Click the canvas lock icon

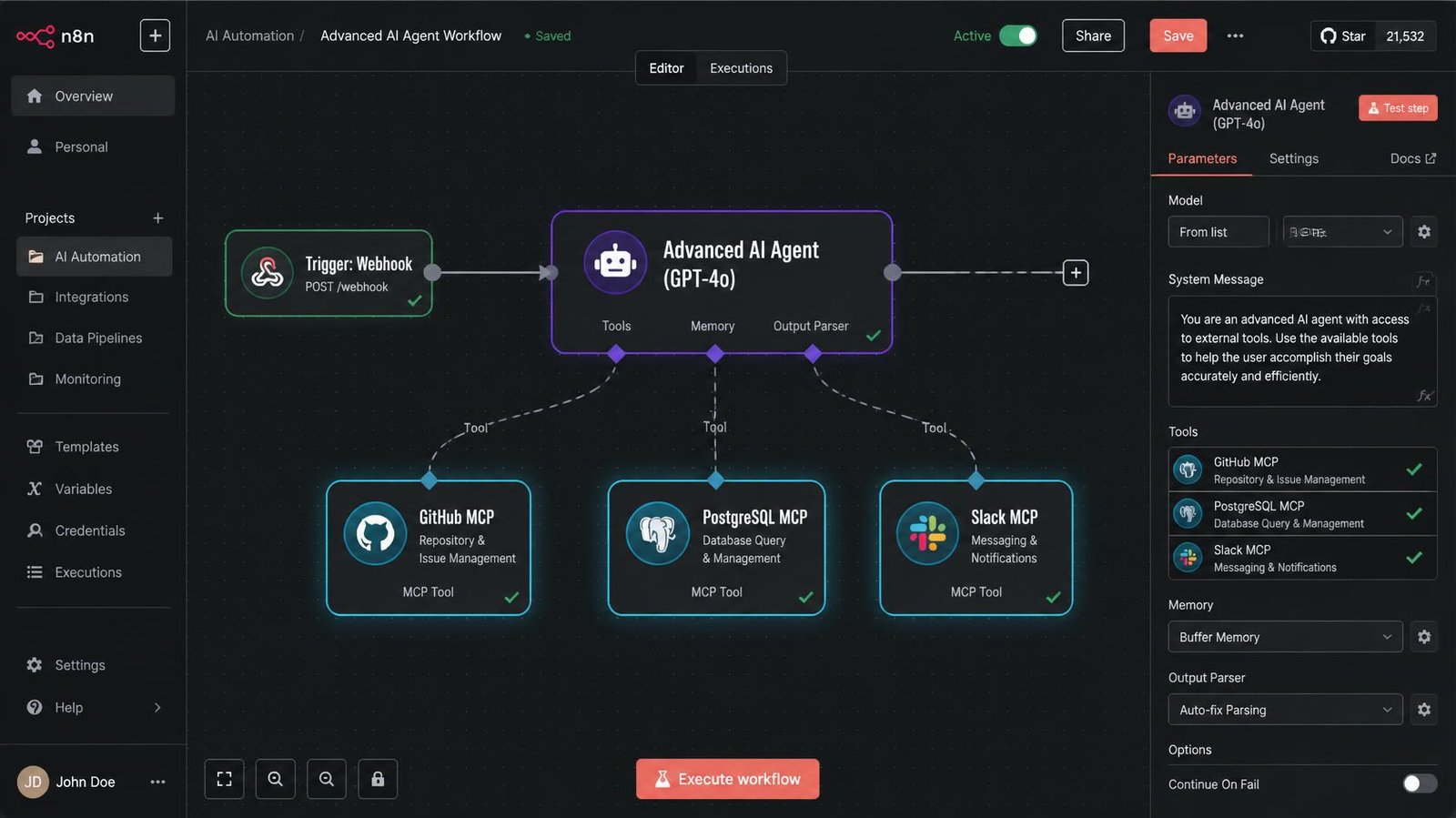pos(378,779)
